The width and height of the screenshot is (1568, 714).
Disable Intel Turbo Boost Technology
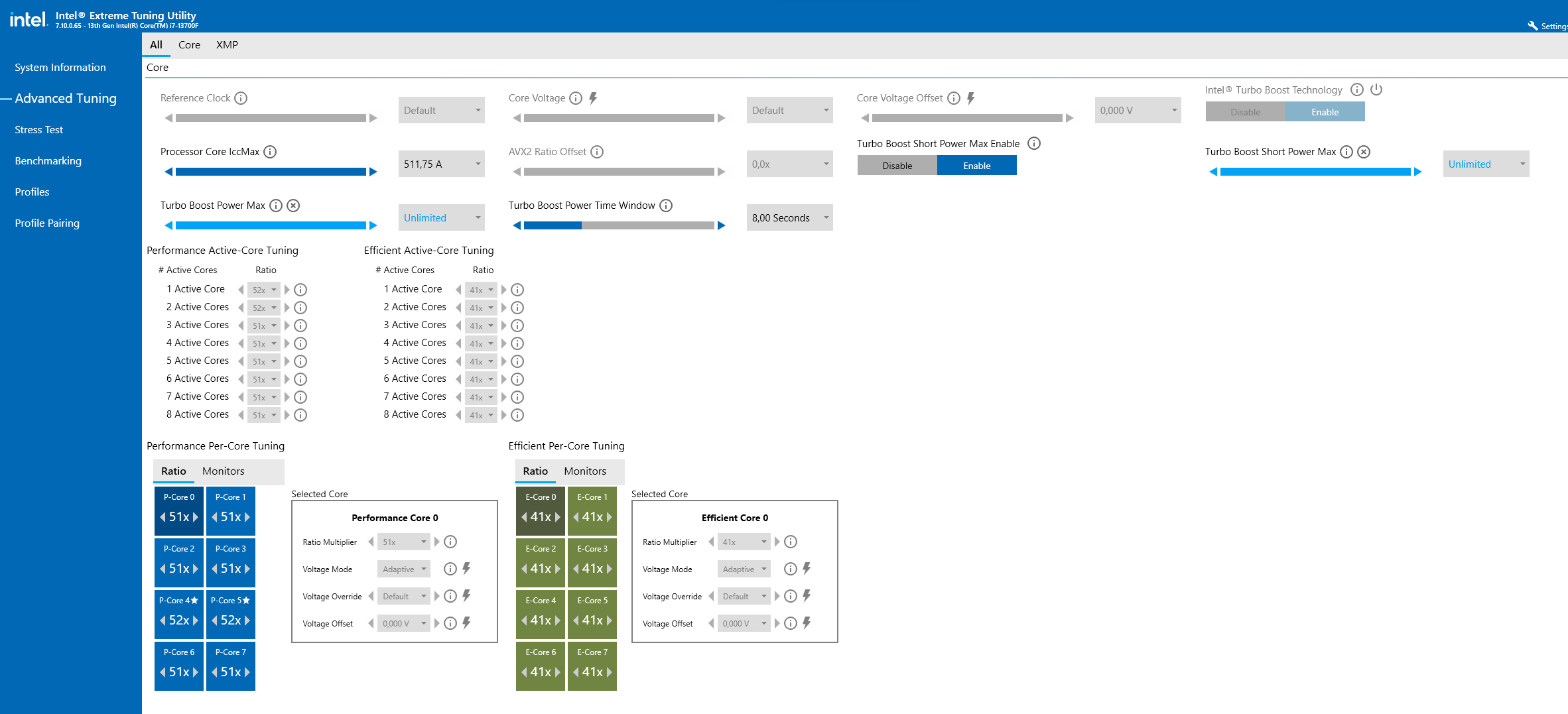click(x=1246, y=112)
